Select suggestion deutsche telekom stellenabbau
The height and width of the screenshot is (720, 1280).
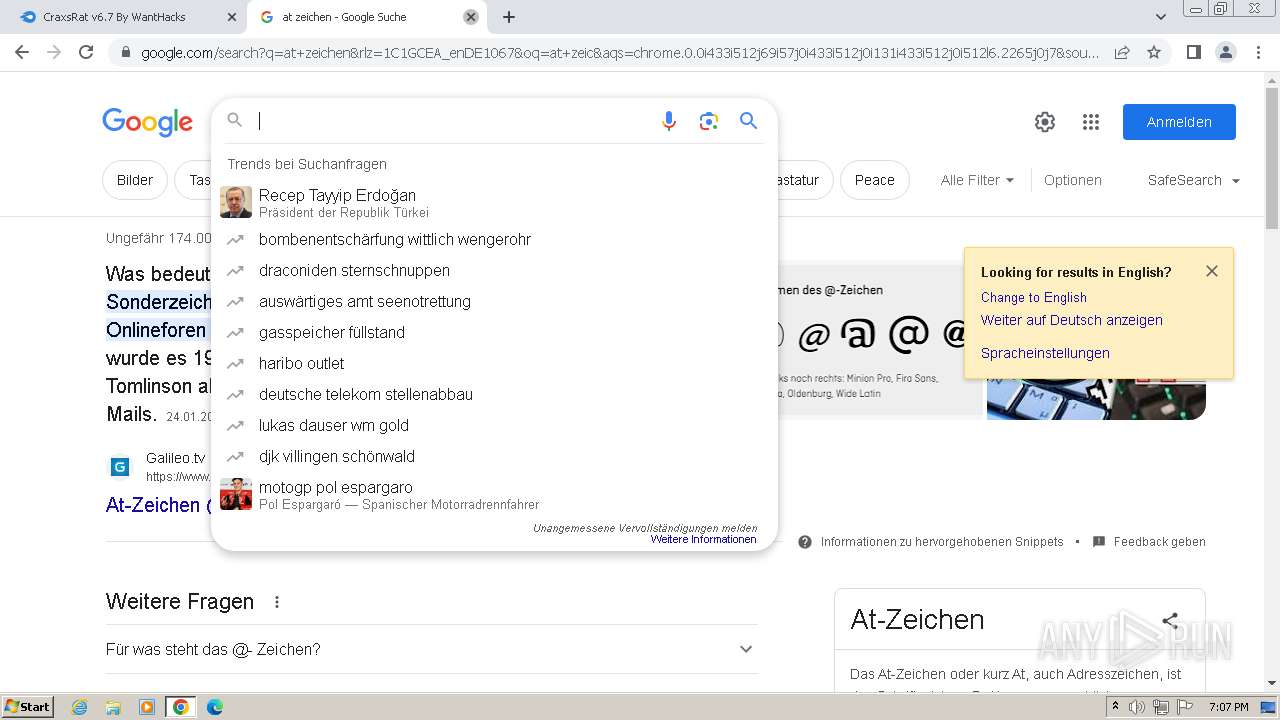coord(494,394)
